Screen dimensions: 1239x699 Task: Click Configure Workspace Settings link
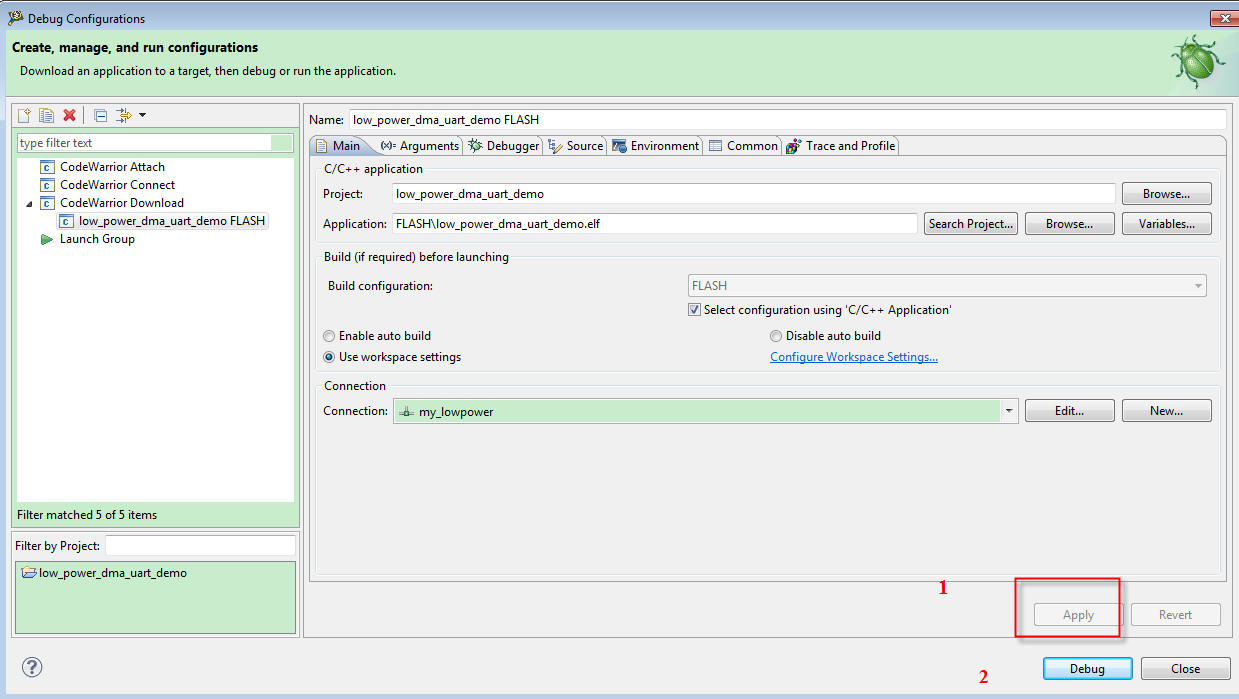[854, 357]
